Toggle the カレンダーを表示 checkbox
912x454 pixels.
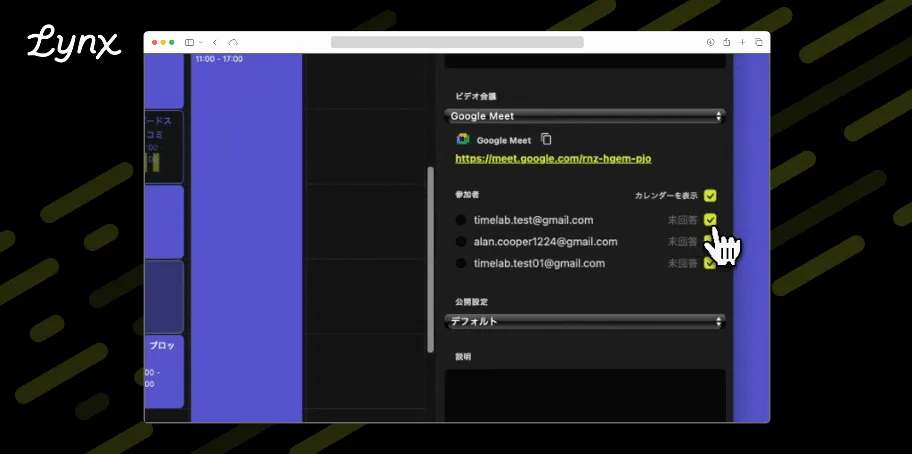click(710, 195)
